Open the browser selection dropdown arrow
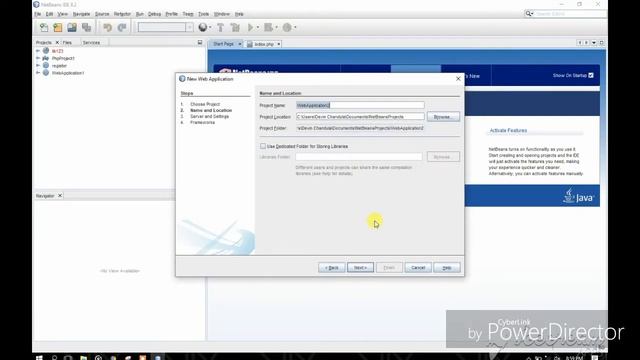 pyautogui.click(x=210, y=27)
